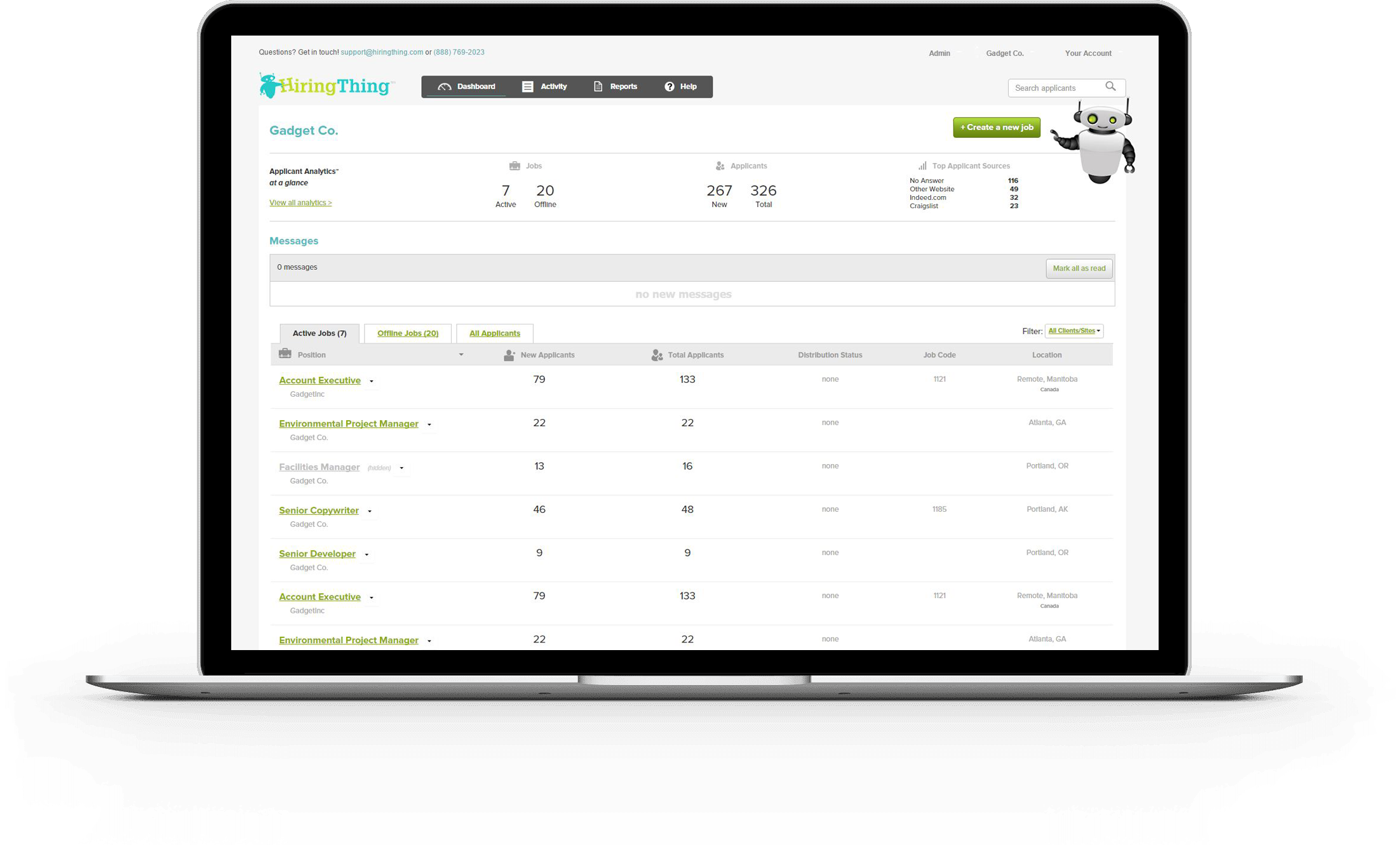The height and width of the screenshot is (845, 1400).
Task: Click the 267 New applicants count
Action: (x=719, y=190)
